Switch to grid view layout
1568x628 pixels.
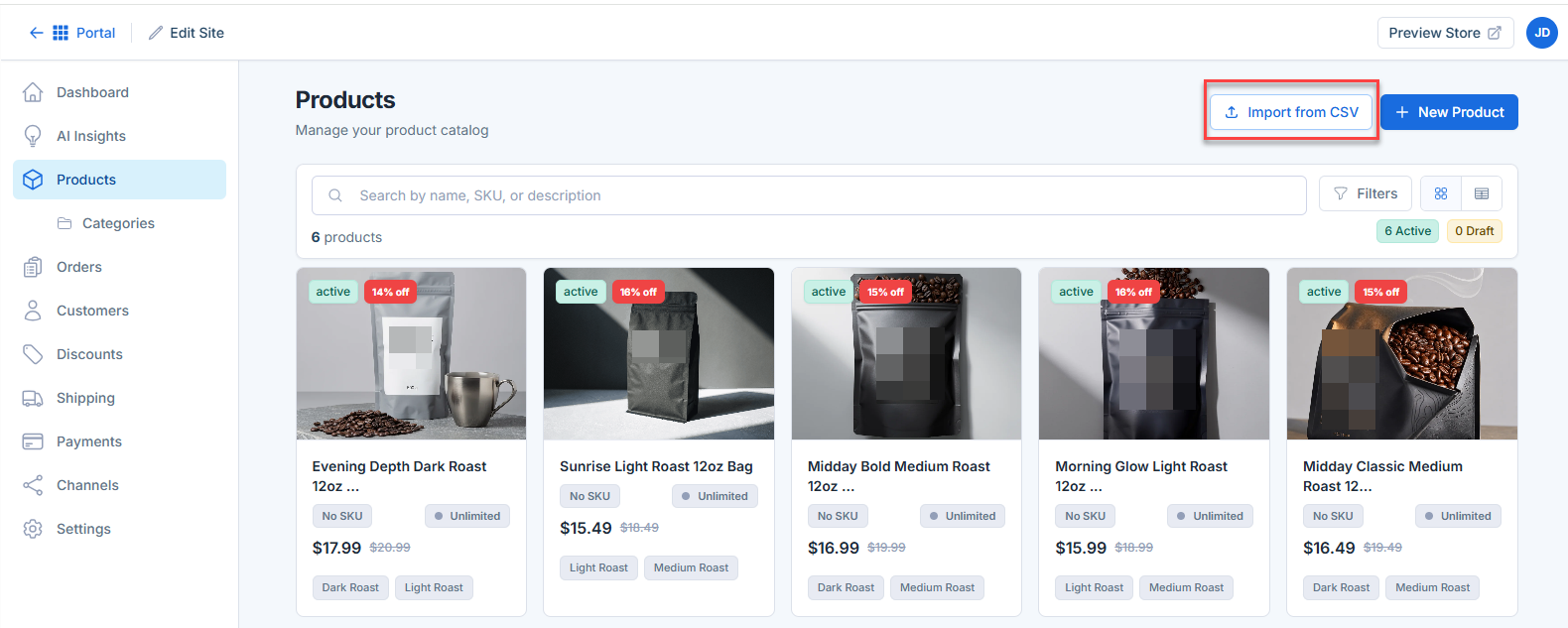pyautogui.click(x=1441, y=193)
